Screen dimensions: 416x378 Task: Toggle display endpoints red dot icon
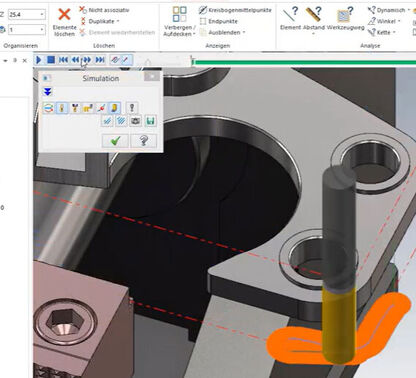pyautogui.click(x=101, y=108)
